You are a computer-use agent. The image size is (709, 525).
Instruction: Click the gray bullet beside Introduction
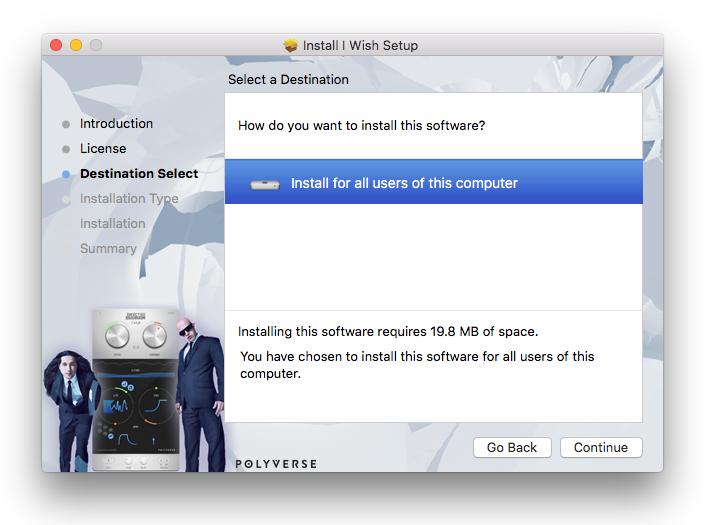coord(66,124)
